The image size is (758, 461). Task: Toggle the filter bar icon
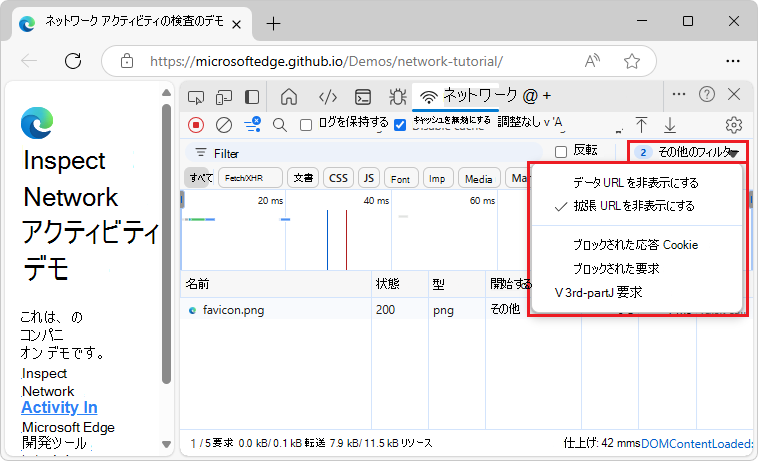(252, 125)
